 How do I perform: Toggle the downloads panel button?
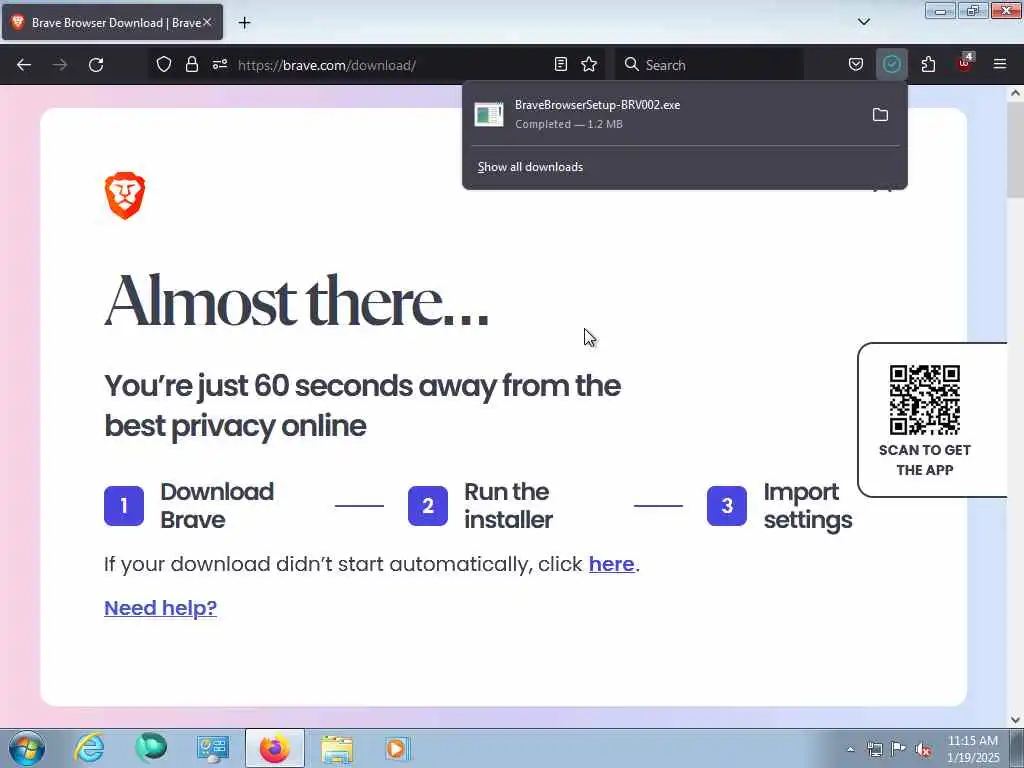pos(891,64)
